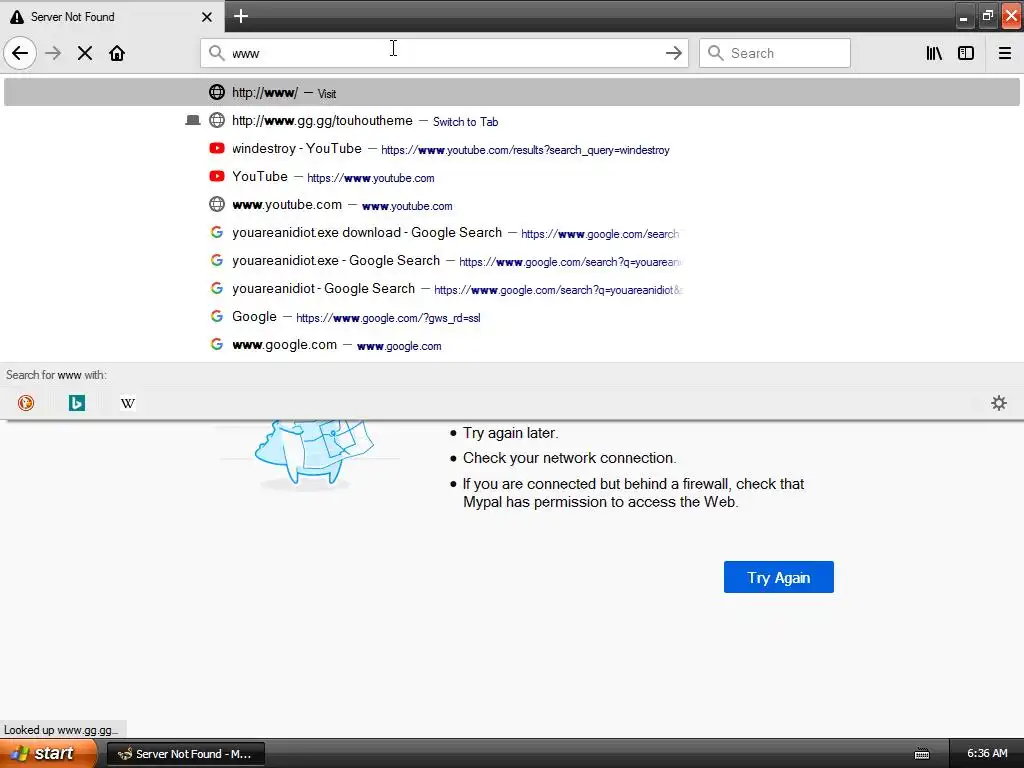Switch to the www.gg.gg/touhoutheme tab suggestion
This screenshot has width=1024, height=768.
pyautogui.click(x=512, y=120)
